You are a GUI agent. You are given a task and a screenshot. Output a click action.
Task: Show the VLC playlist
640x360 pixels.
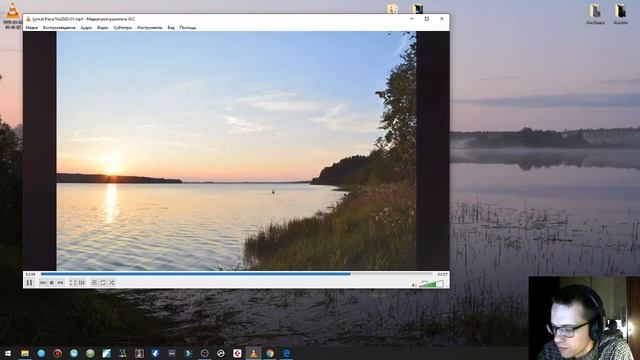pyautogui.click(x=94, y=282)
